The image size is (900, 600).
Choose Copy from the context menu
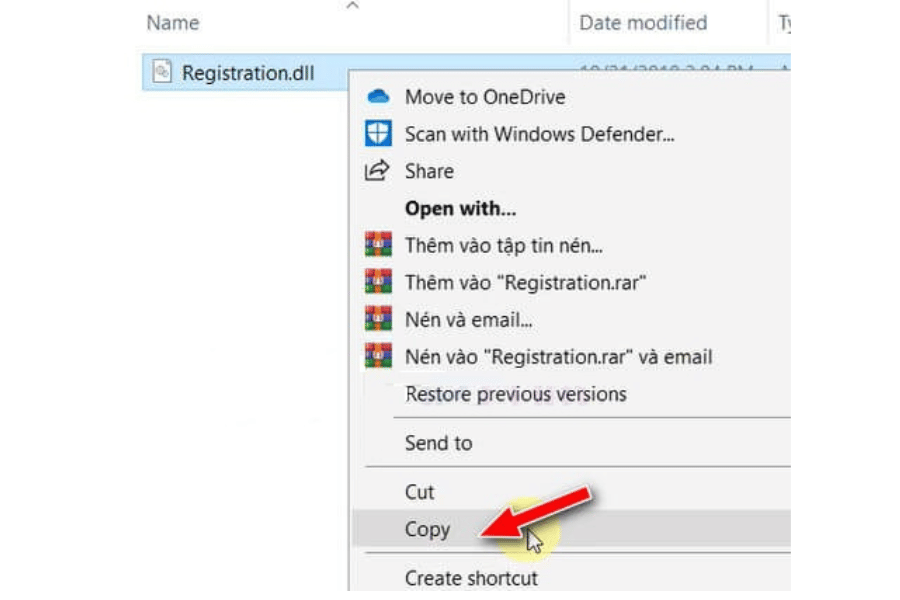coord(427,530)
